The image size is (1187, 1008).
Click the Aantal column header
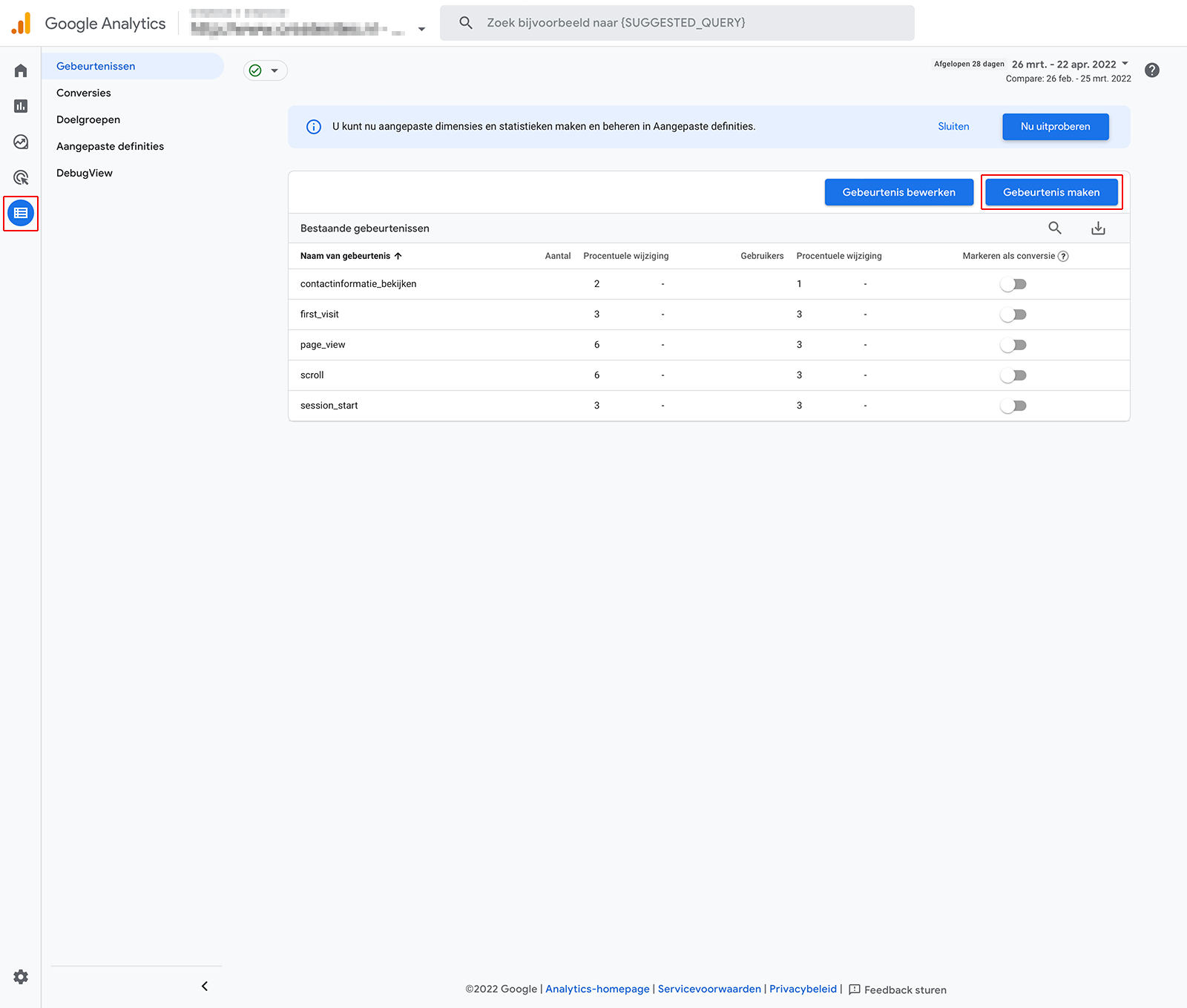point(558,256)
